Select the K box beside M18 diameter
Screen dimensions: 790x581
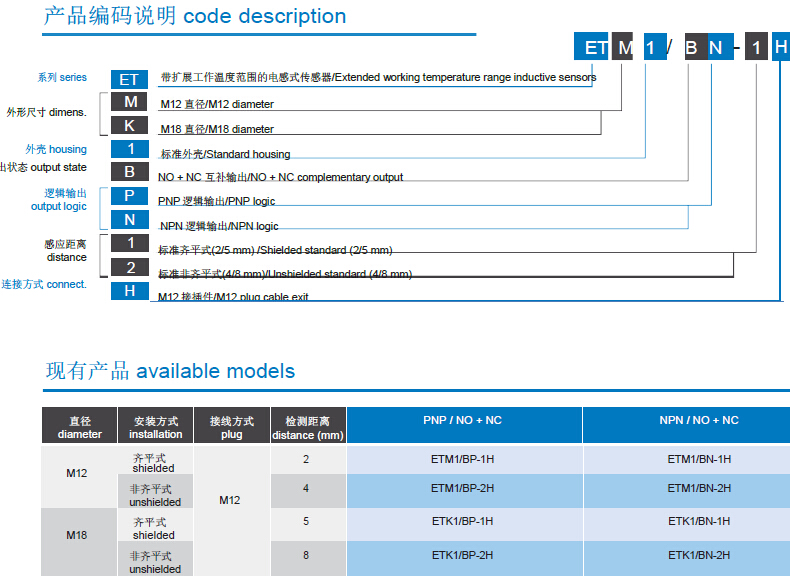pyautogui.click(x=129, y=126)
